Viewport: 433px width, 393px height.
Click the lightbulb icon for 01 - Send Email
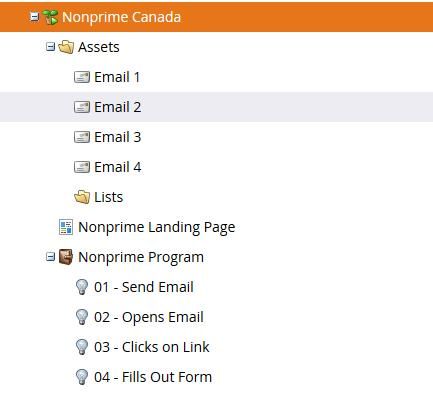82,287
